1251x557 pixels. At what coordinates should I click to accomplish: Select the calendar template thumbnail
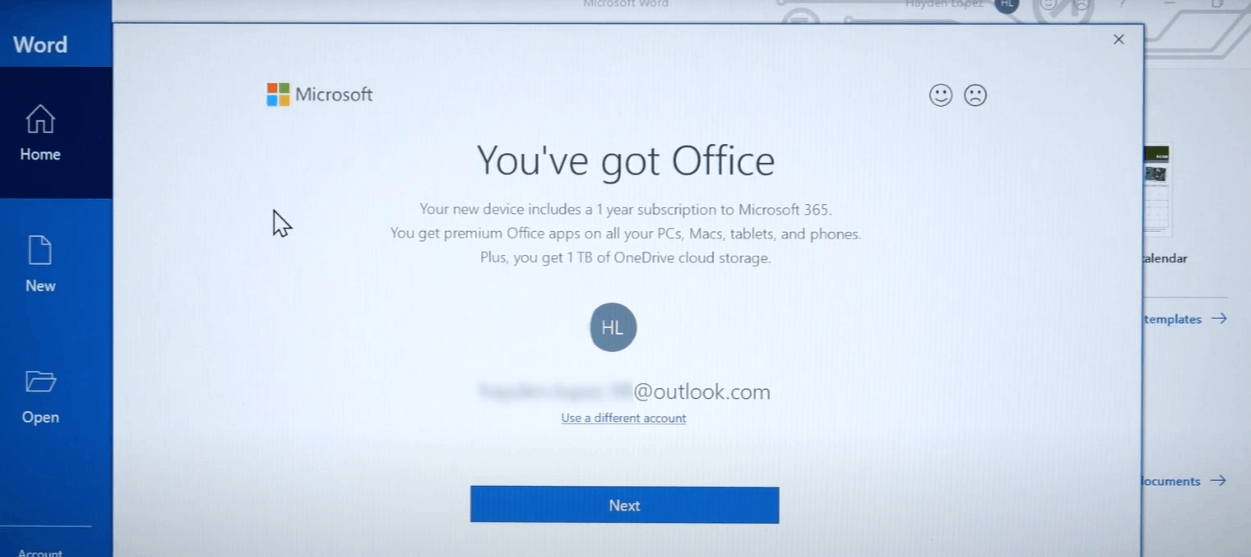(x=1156, y=190)
